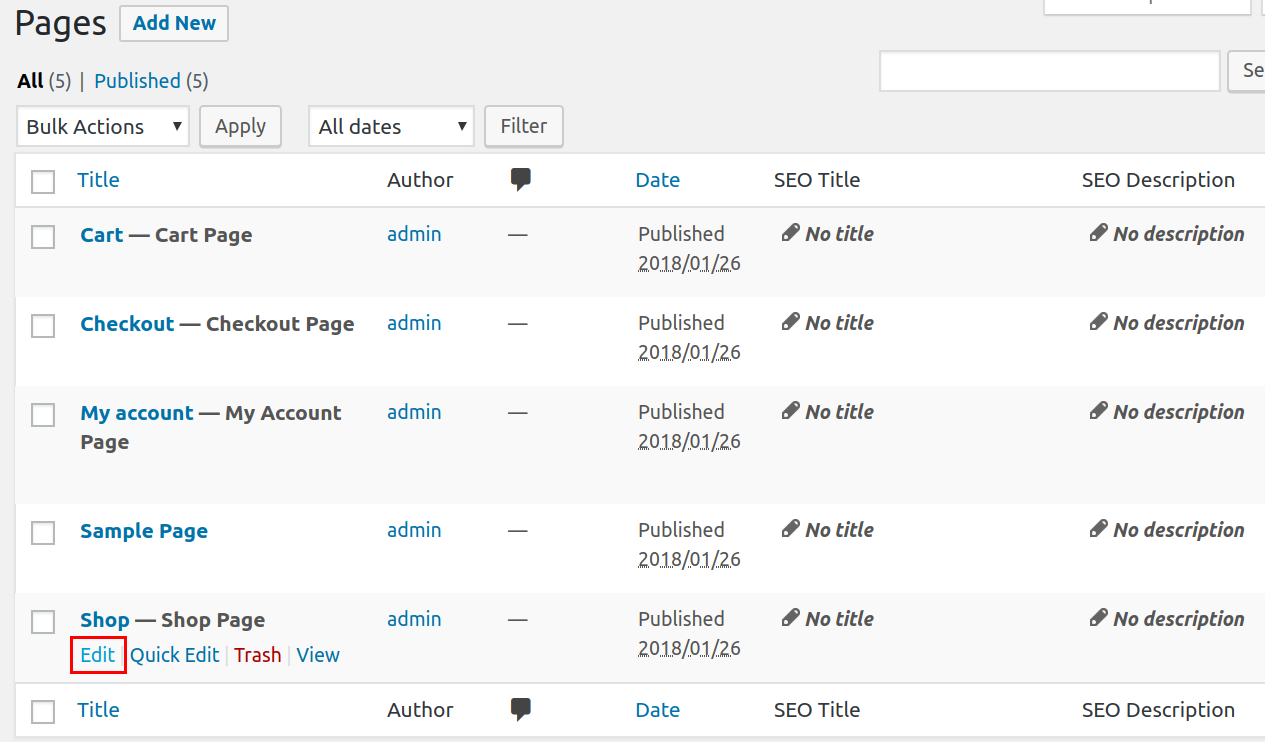Click the pages search input field
The width and height of the screenshot is (1265, 742).
point(1049,71)
